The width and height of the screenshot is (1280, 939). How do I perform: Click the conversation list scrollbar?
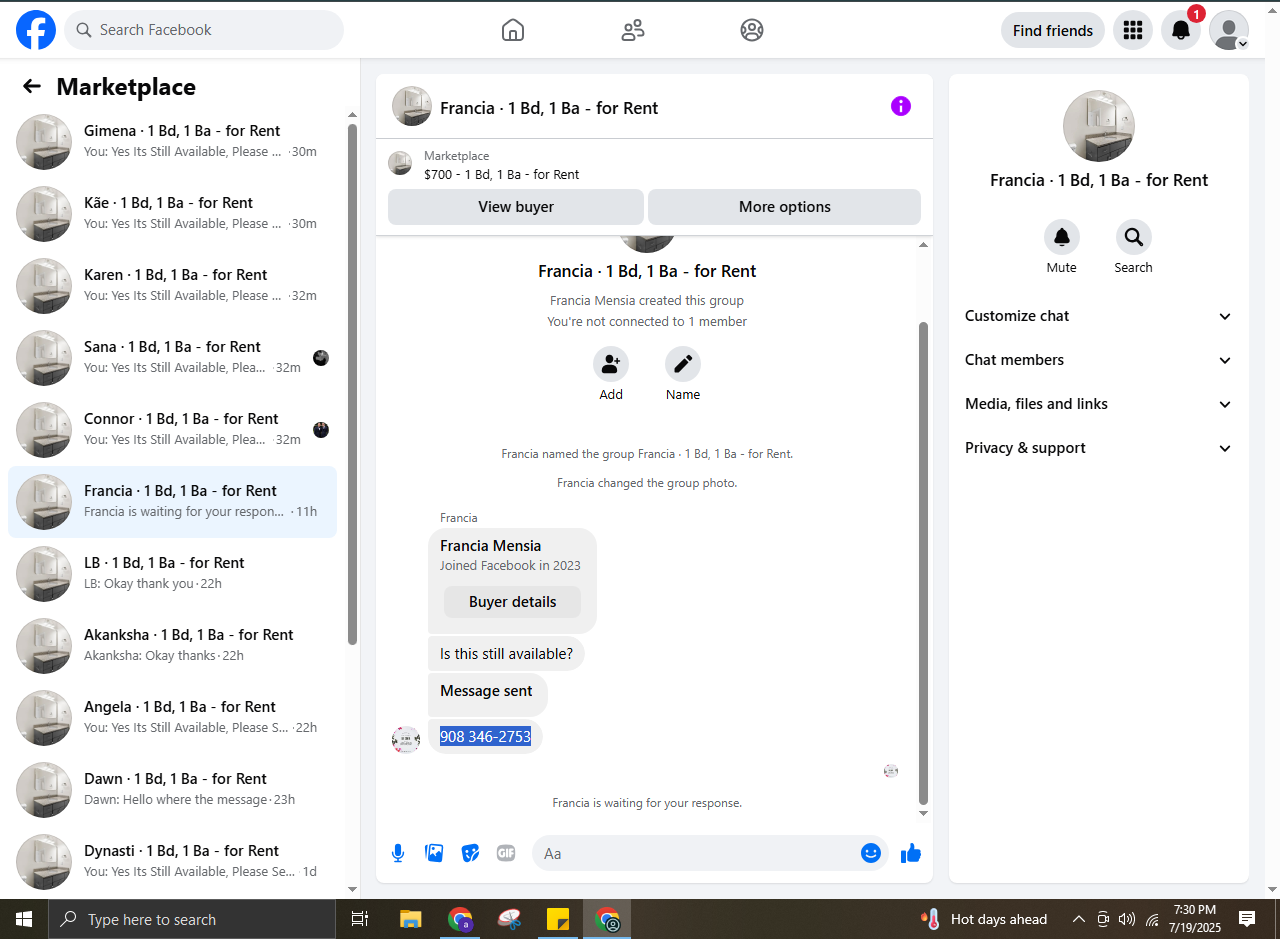[352, 384]
